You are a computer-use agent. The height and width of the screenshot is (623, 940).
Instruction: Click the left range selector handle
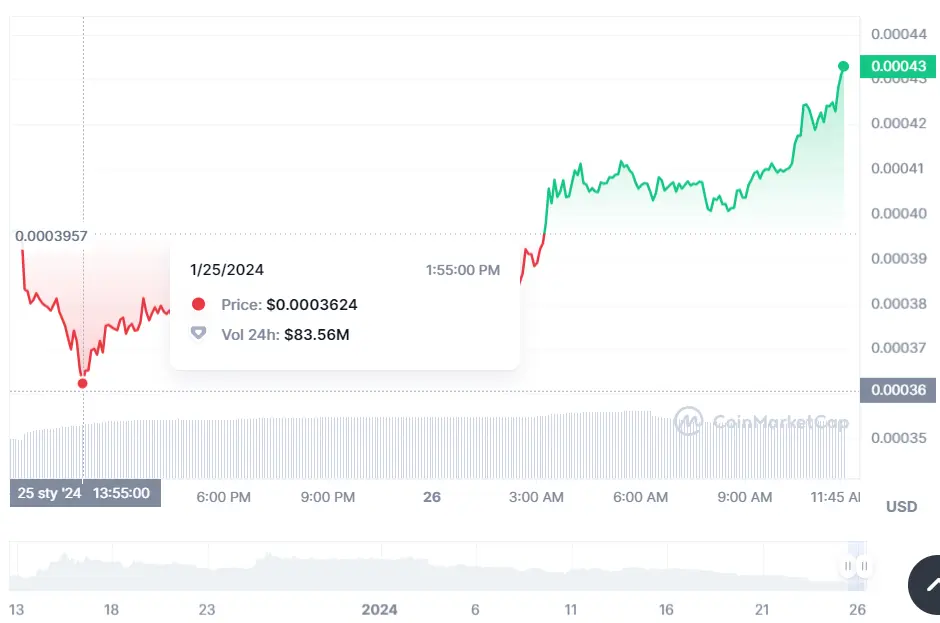[849, 567]
